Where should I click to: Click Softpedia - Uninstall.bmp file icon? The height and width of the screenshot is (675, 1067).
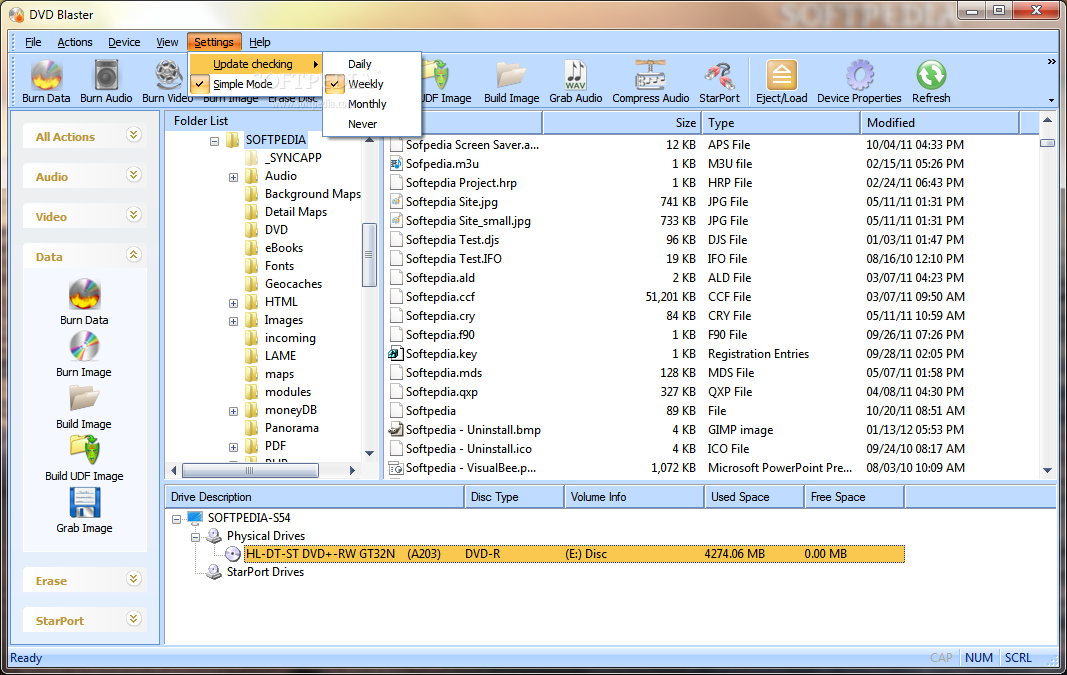(x=395, y=430)
